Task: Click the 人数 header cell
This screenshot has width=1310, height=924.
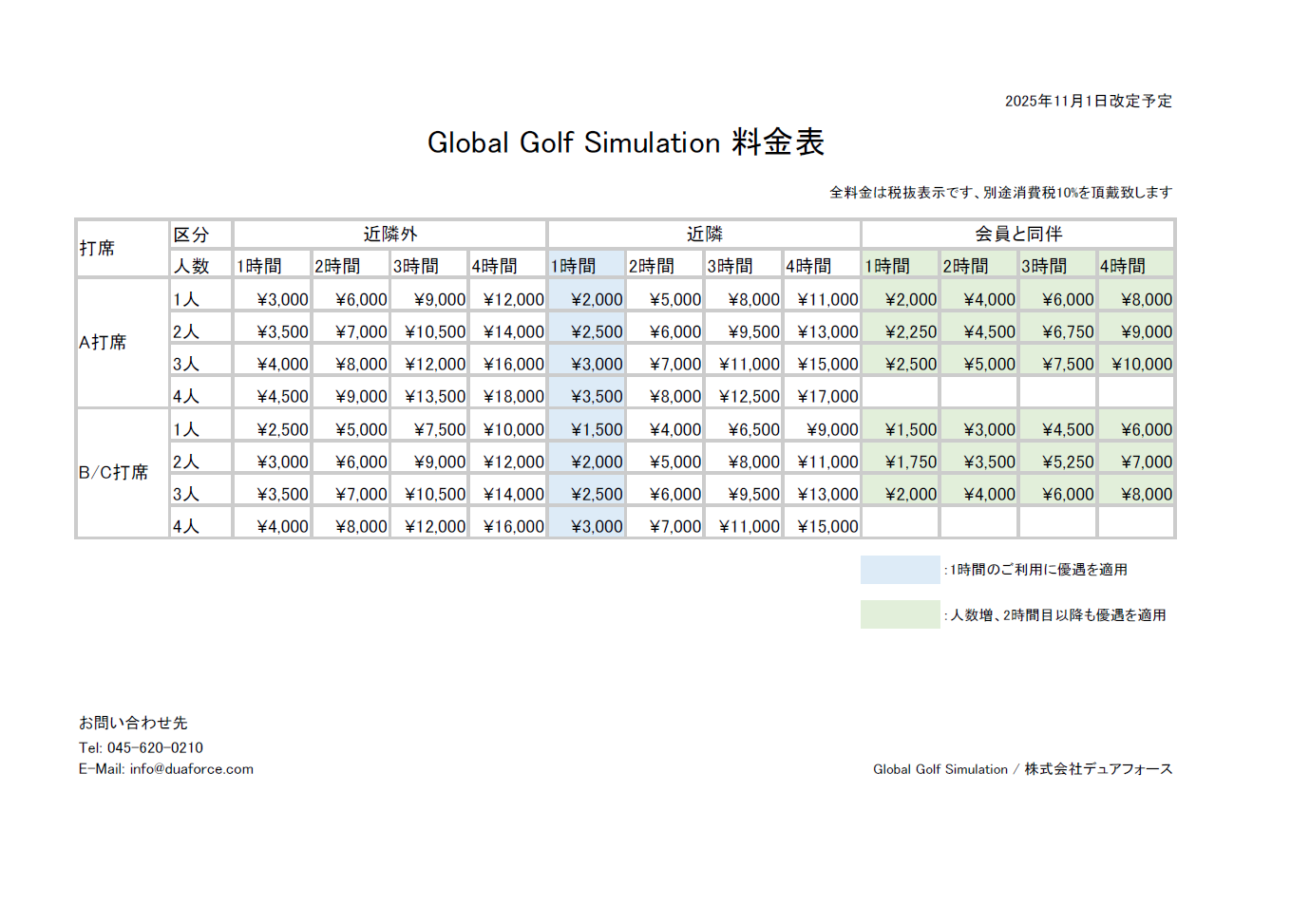Action: coord(191,267)
